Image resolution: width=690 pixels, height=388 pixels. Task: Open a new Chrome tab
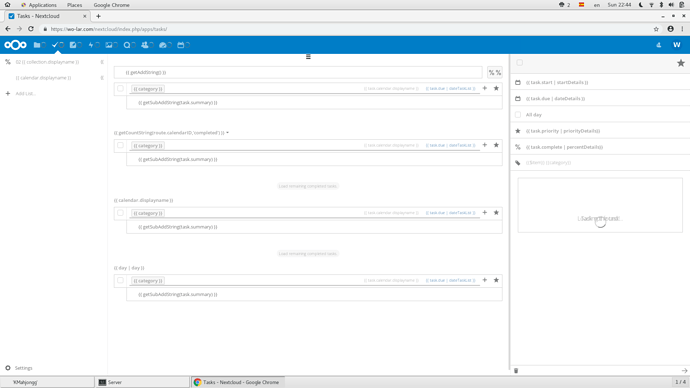point(98,16)
